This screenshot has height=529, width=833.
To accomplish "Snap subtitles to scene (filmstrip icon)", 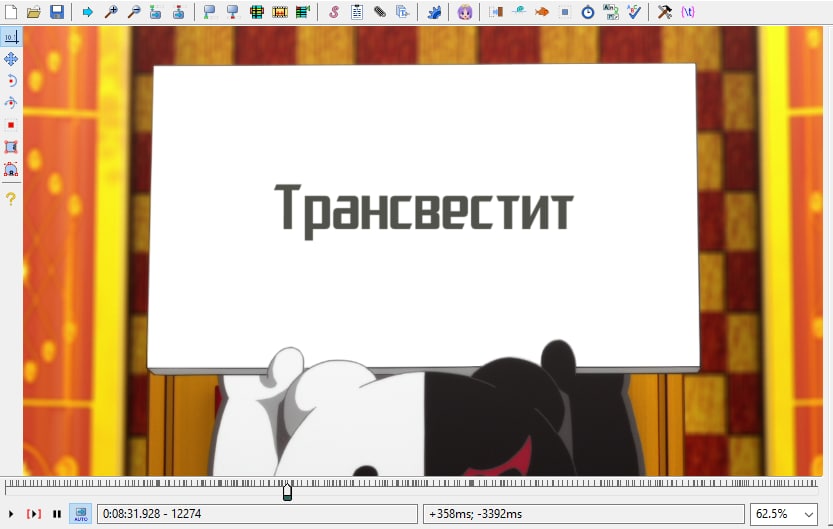I will (280, 12).
